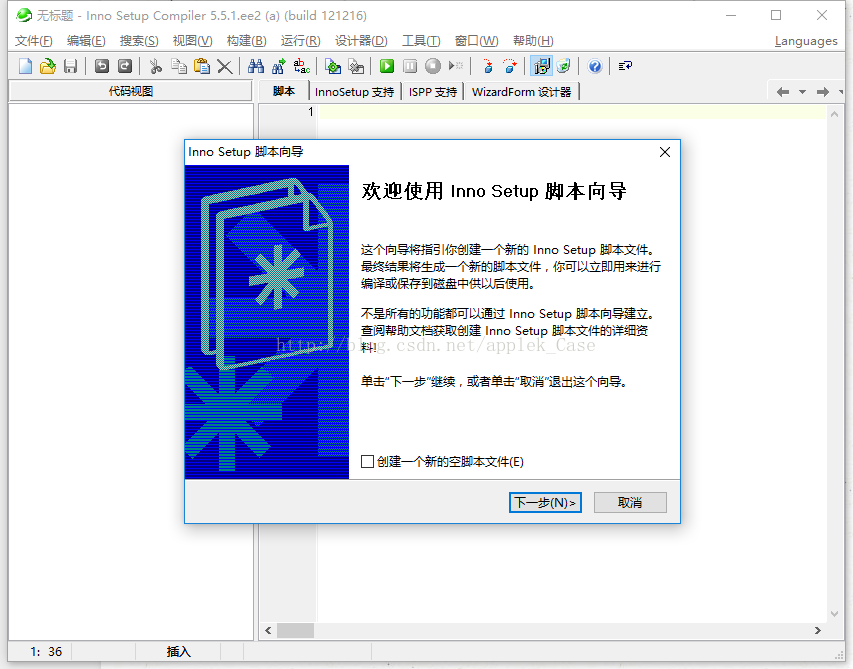Click the 插入 status bar indicator
The width and height of the screenshot is (853, 669).
178,652
